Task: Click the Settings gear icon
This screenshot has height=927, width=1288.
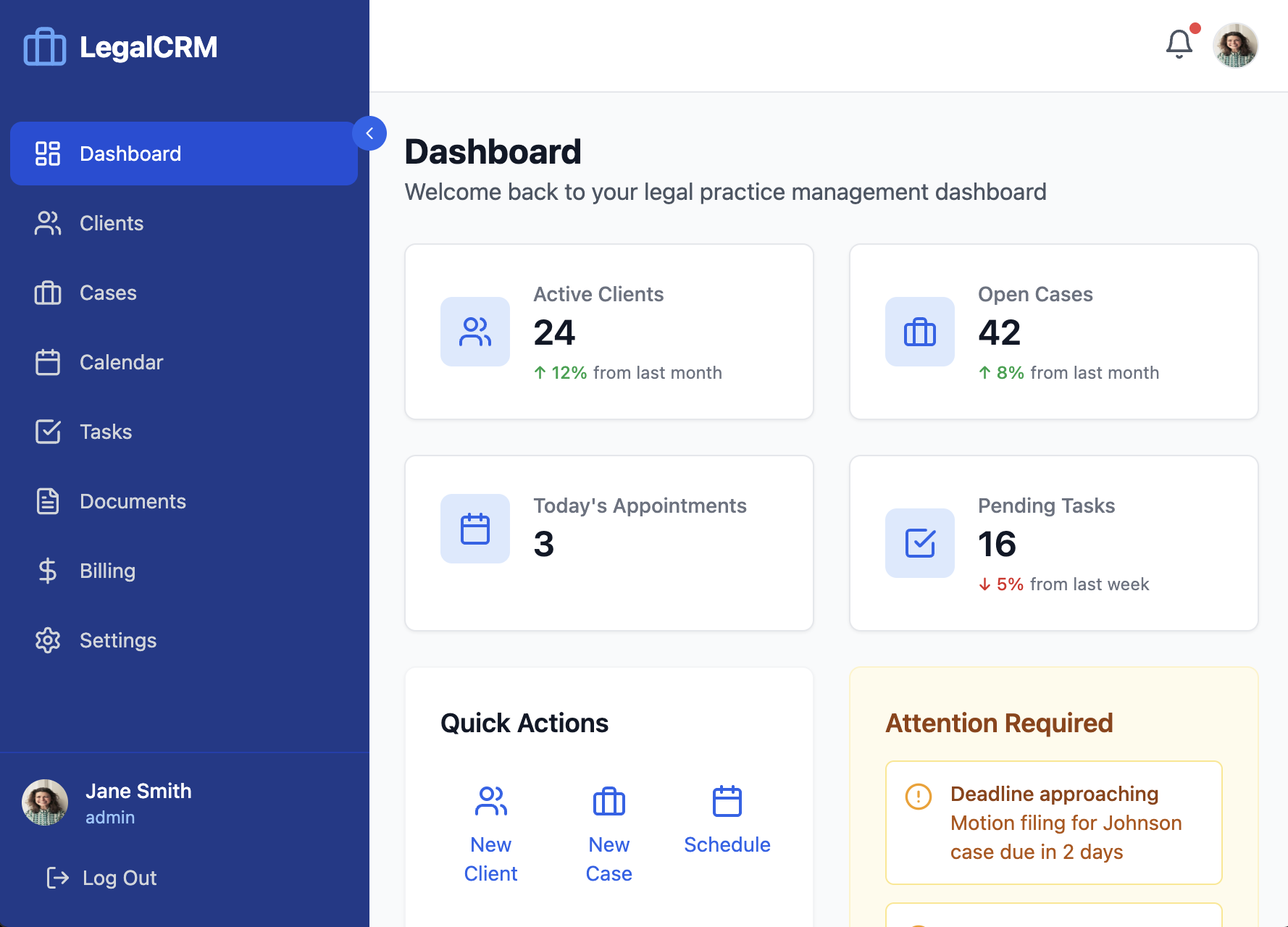Action: 48,640
